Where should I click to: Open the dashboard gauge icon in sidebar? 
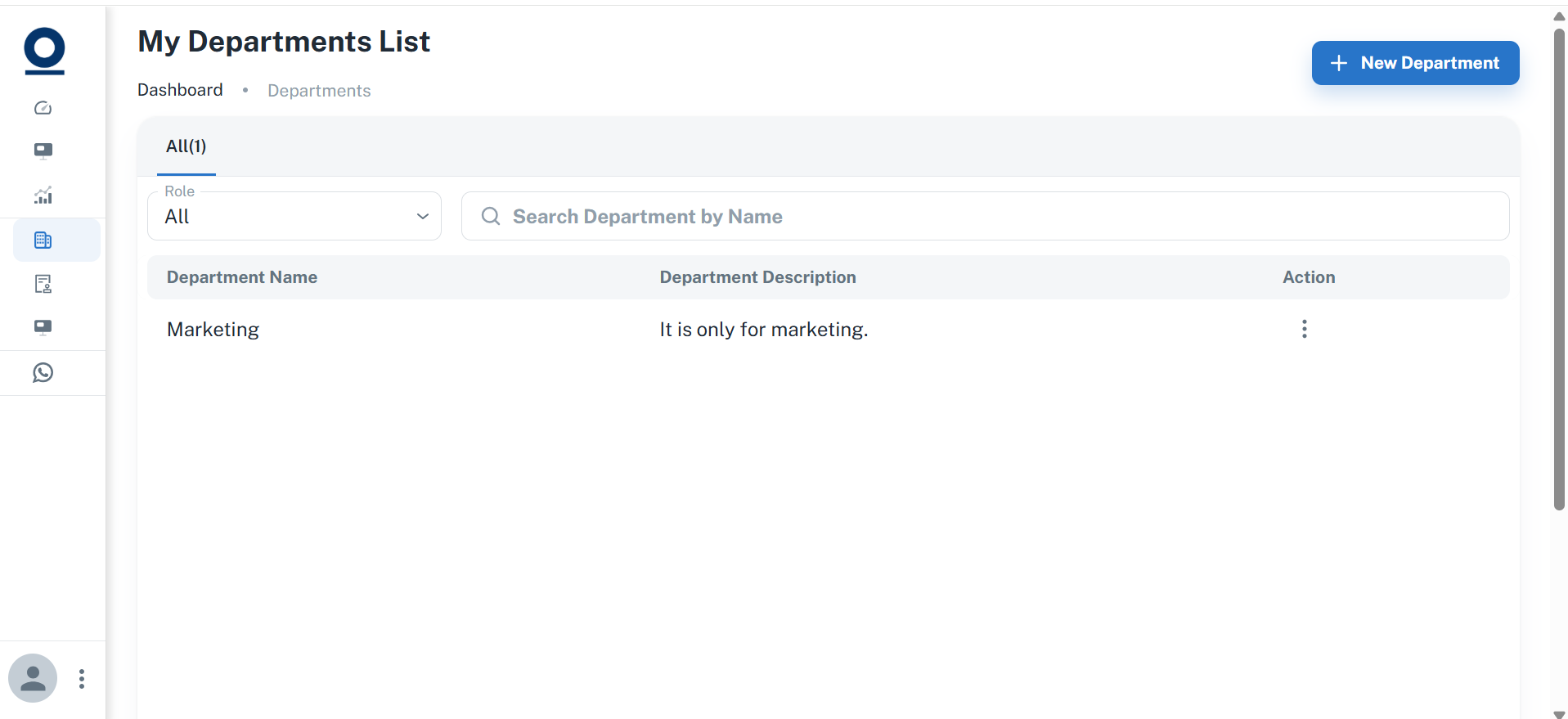click(x=43, y=108)
